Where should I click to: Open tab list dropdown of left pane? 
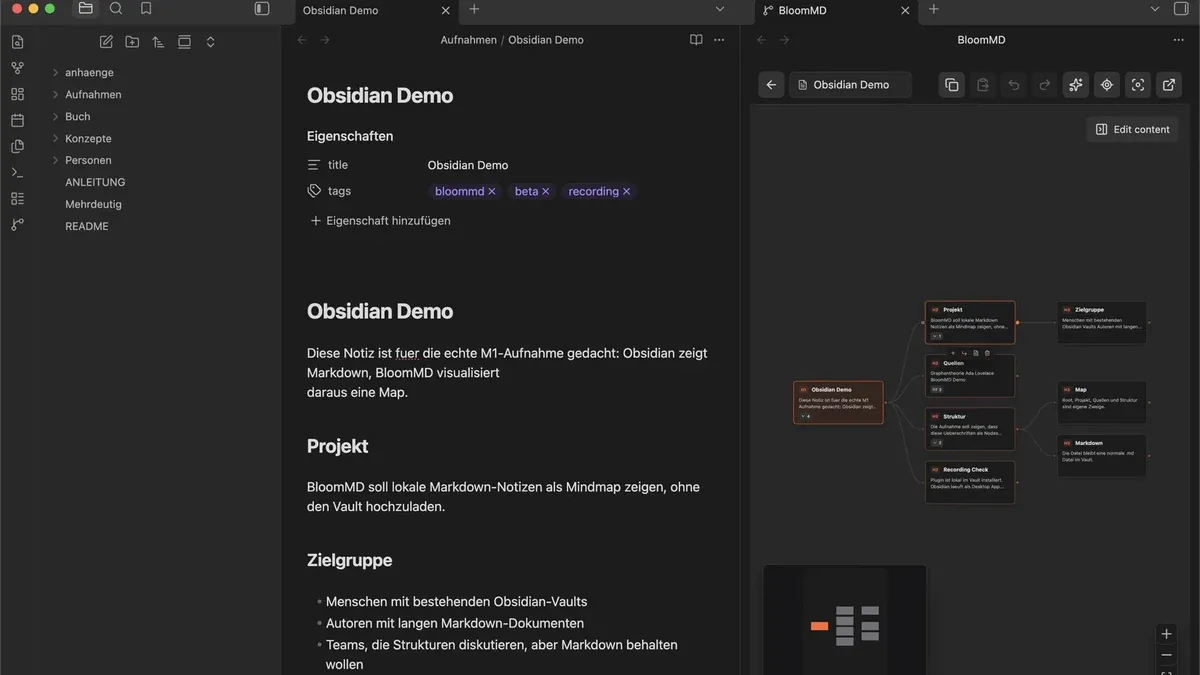coord(719,9)
